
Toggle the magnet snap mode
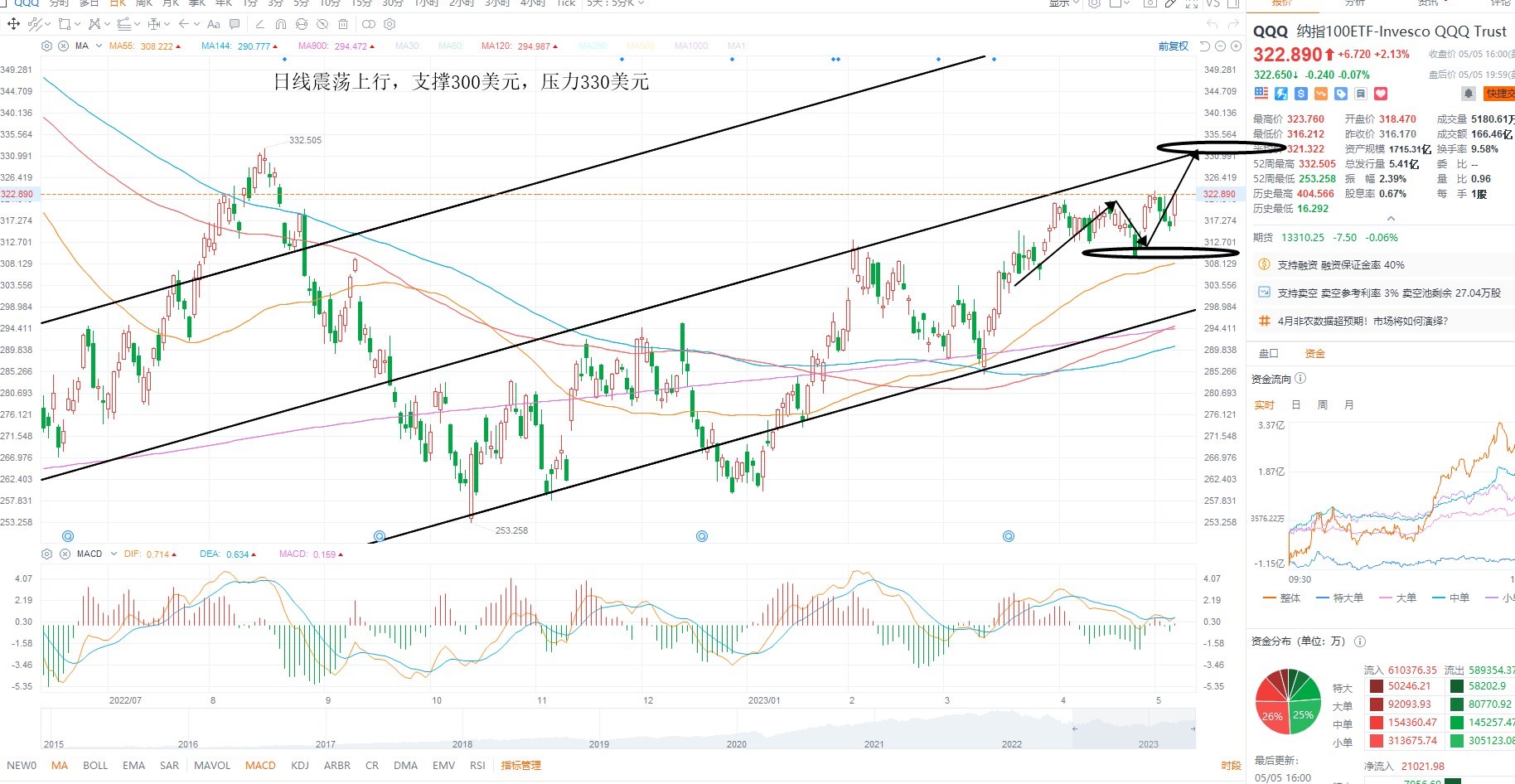[280, 24]
